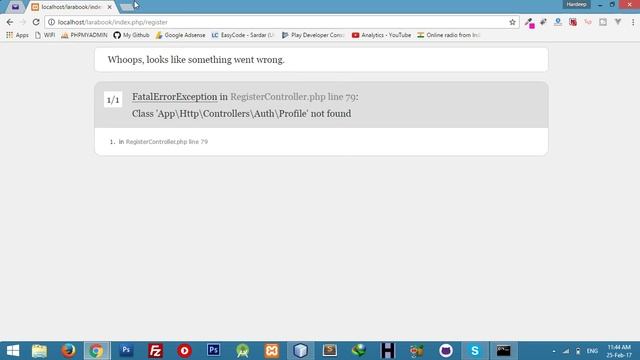This screenshot has width=640, height=360.
Task: Switch to Chrome in the taskbar
Action: coord(97,351)
